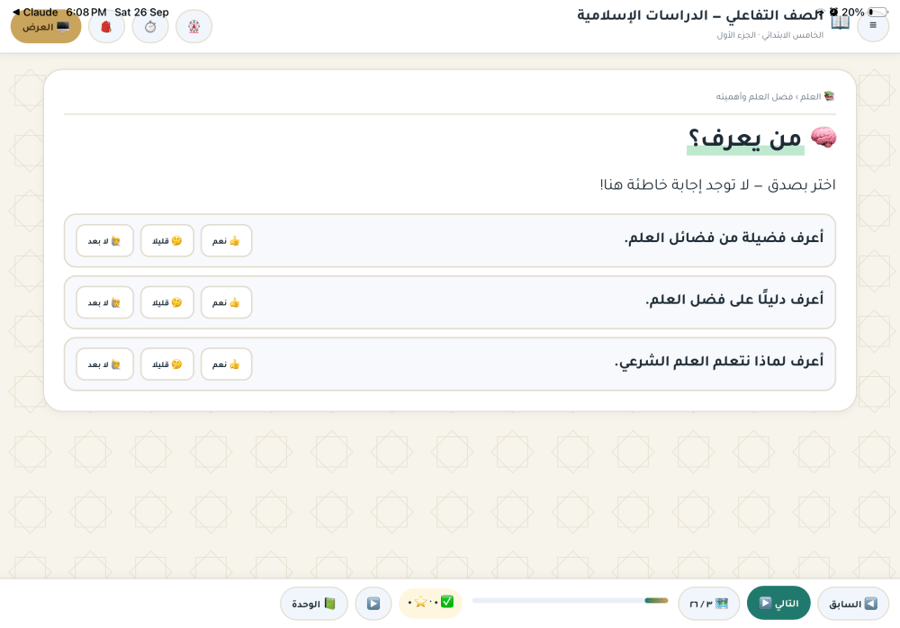The width and height of the screenshot is (900, 628).
Task: Return to Claude app via back indicator
Action: click(35, 12)
